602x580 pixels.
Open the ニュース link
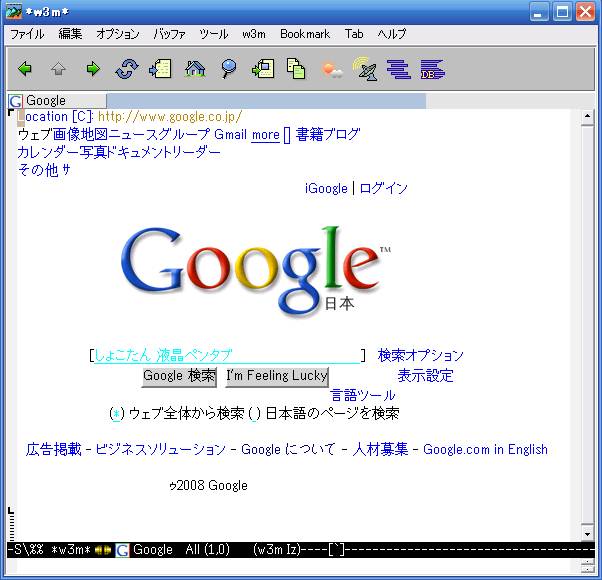132,134
